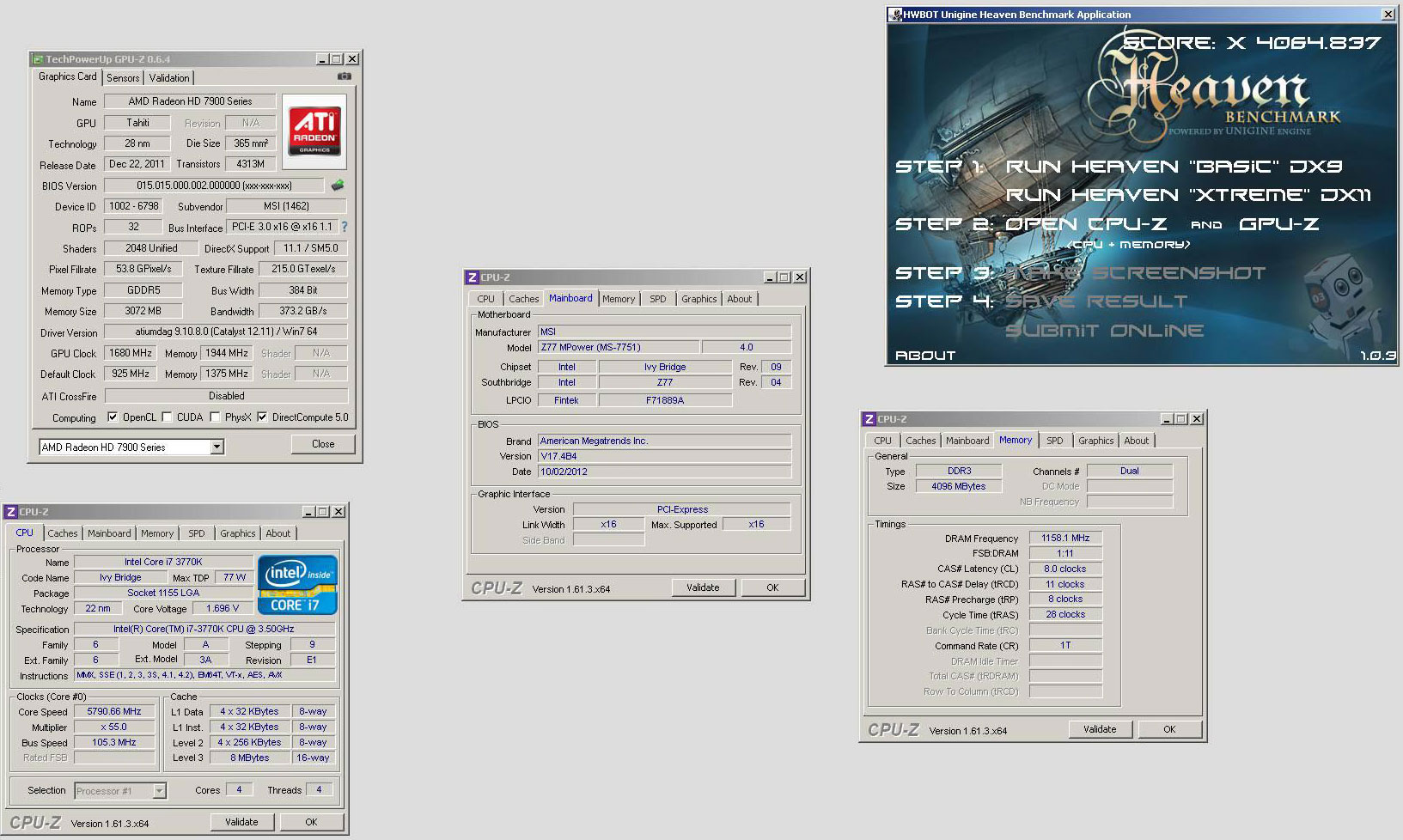Screen dimensions: 1403x840
Task: Run Heaven "Xtreme" DX11 benchmark
Action: [1188, 195]
